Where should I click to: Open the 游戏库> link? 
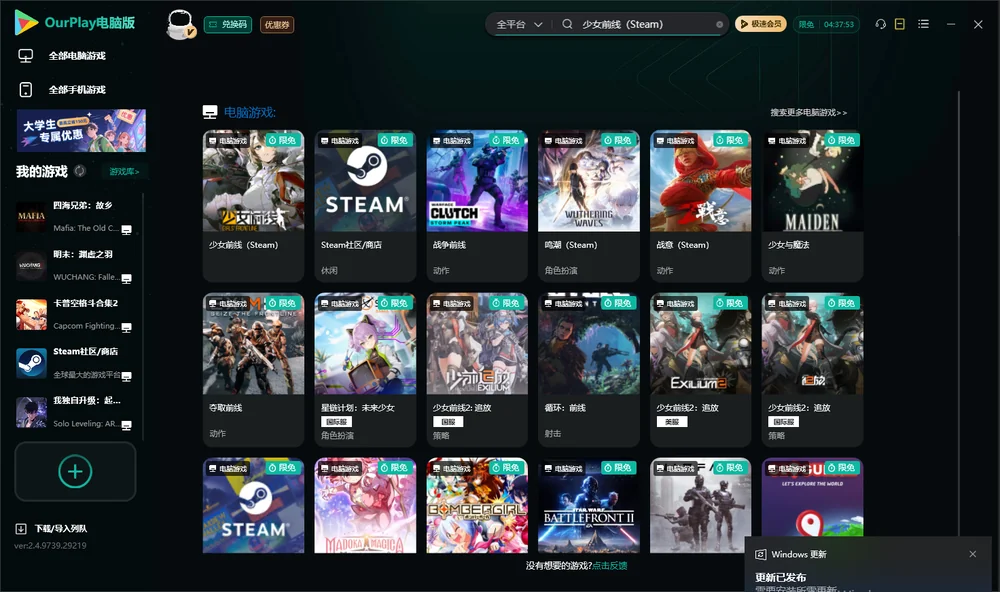pyautogui.click(x=124, y=172)
